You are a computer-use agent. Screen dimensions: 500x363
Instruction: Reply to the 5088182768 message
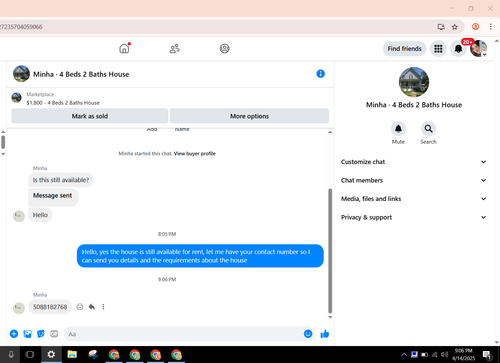pyautogui.click(x=92, y=307)
